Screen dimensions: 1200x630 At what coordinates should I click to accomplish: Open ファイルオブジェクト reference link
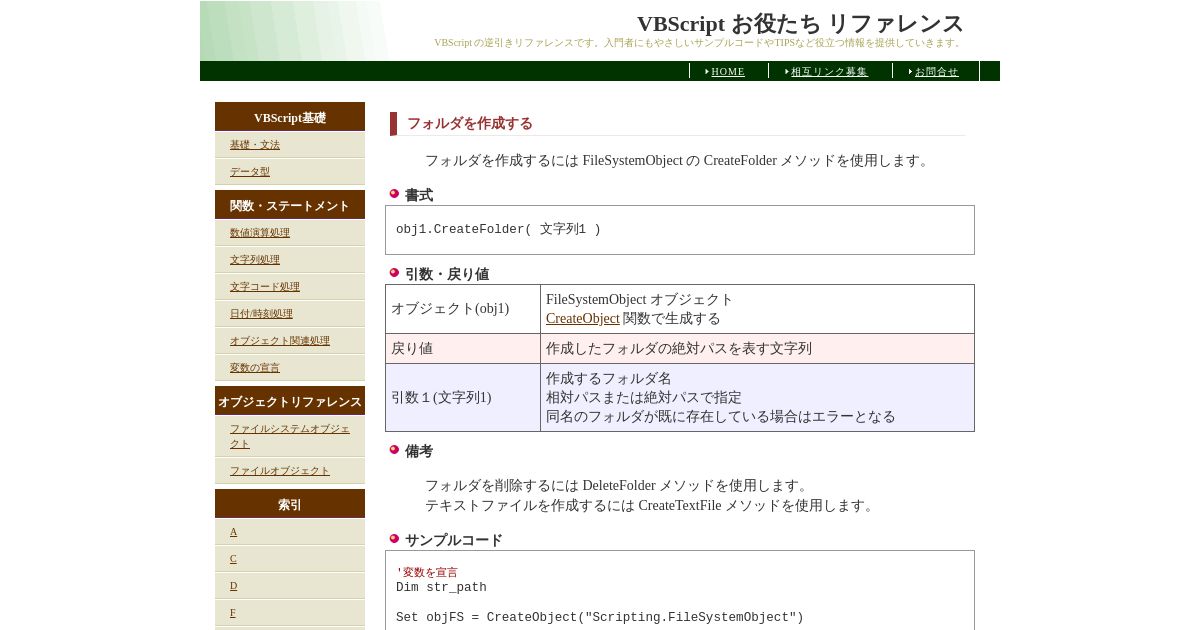tap(280, 471)
